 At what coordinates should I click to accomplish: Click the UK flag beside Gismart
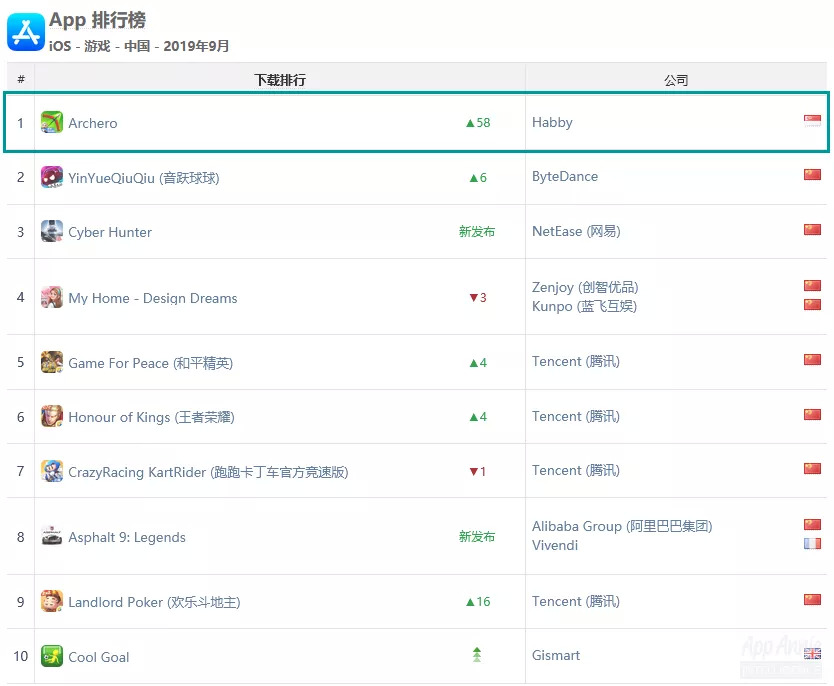(812, 654)
